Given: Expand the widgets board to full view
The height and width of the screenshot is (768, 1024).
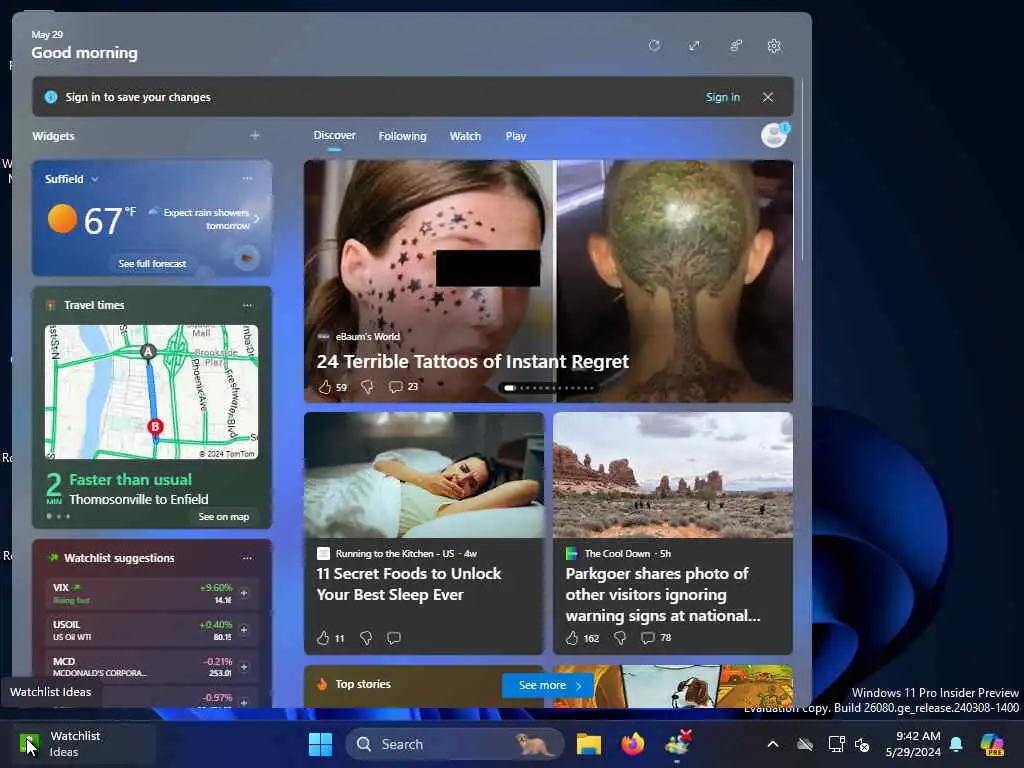Looking at the screenshot, I should pos(694,46).
